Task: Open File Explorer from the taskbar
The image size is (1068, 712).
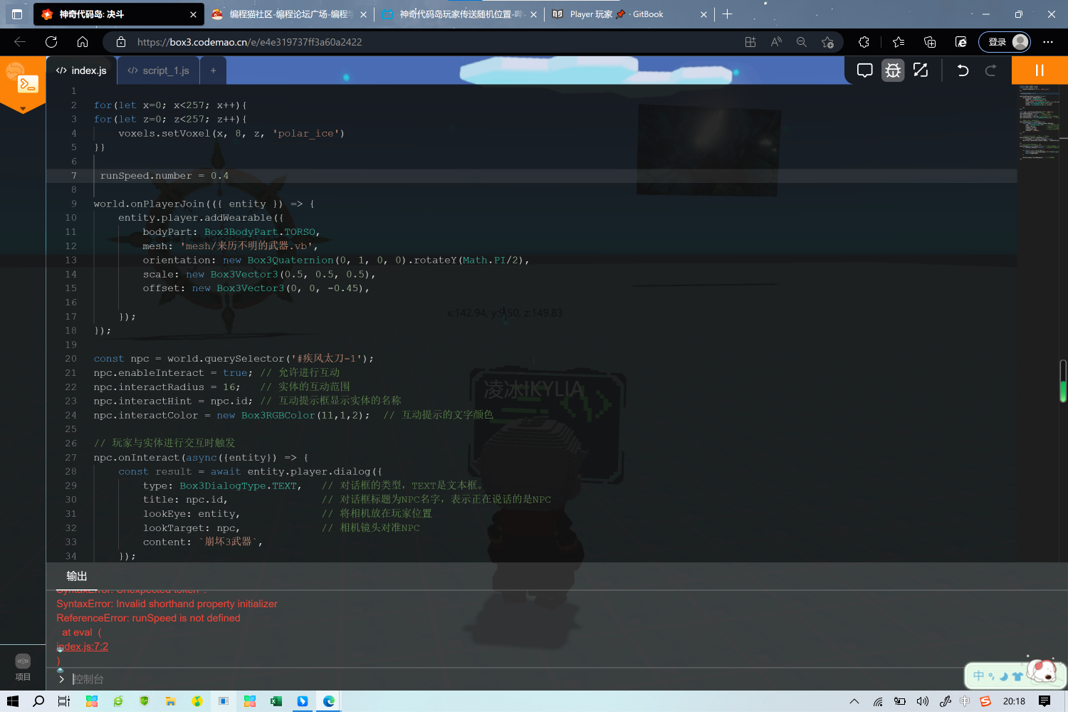Action: click(x=170, y=701)
